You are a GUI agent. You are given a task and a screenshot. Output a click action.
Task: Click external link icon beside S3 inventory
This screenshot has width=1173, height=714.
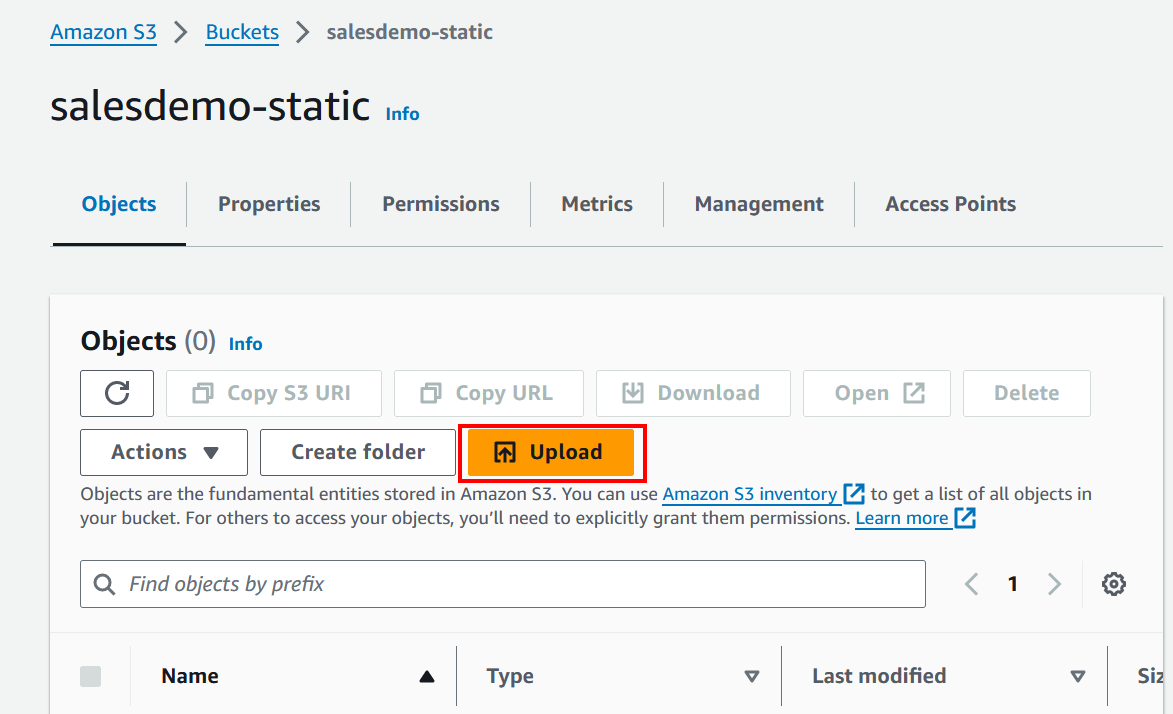854,494
